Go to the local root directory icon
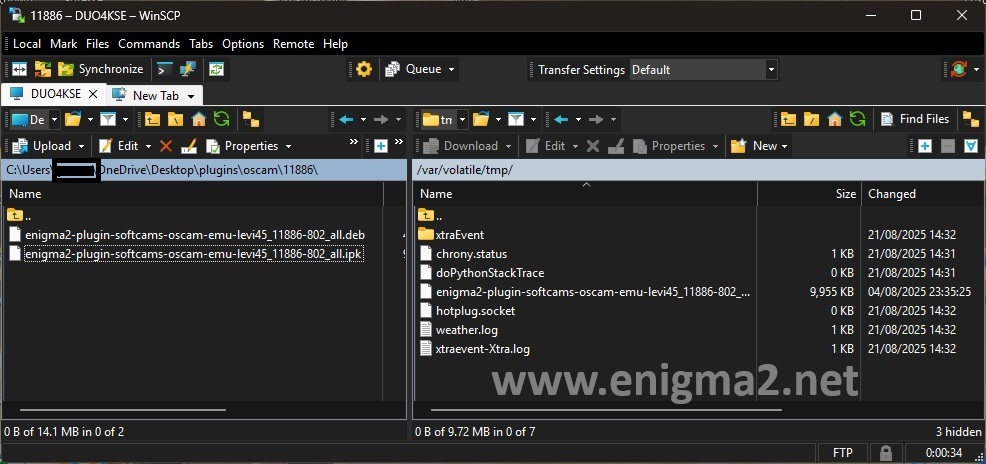The height and width of the screenshot is (464, 986). (x=175, y=119)
